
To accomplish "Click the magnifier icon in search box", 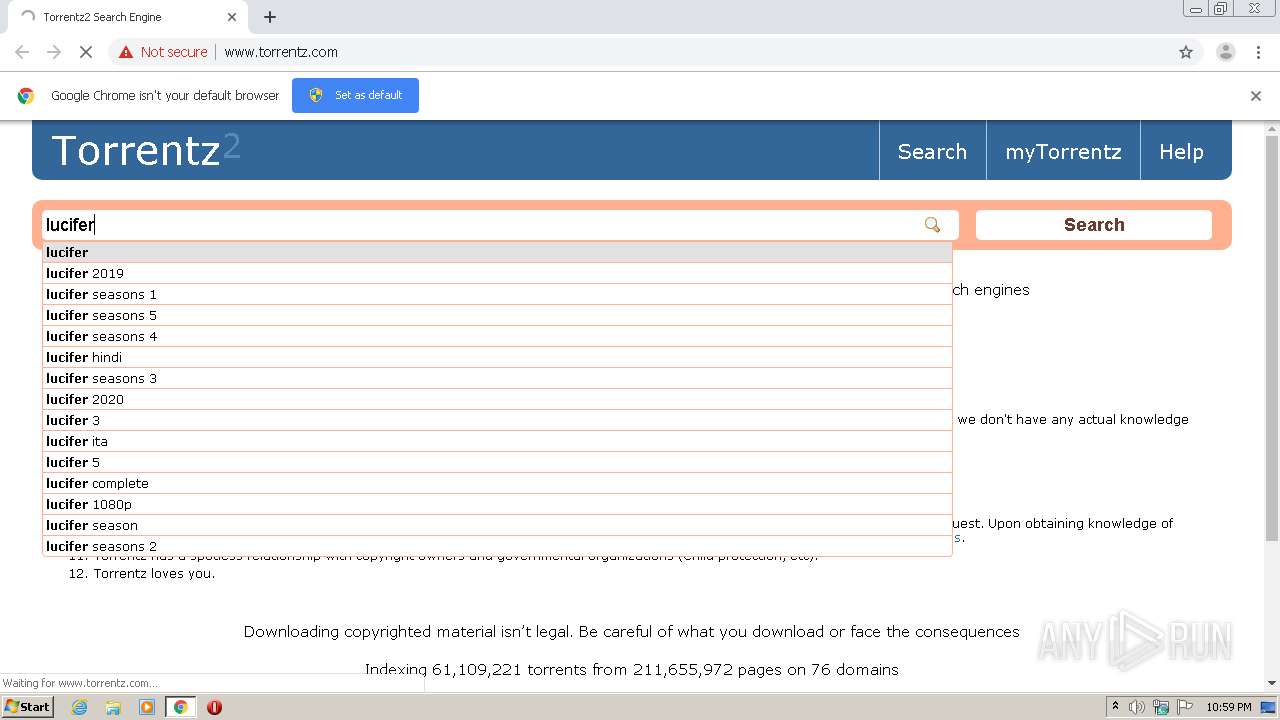I will pos(932,225).
